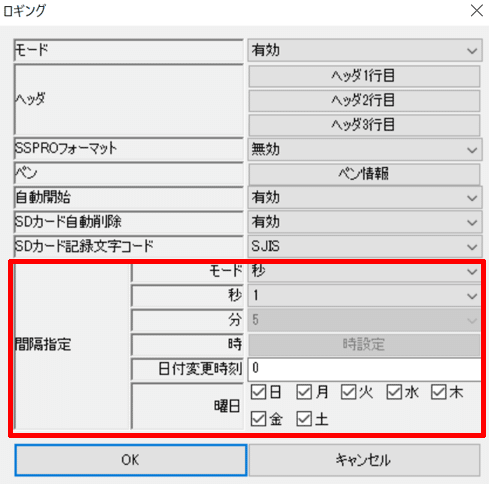Close the ロギング dialog window
The width and height of the screenshot is (489, 484).
(x=477, y=11)
